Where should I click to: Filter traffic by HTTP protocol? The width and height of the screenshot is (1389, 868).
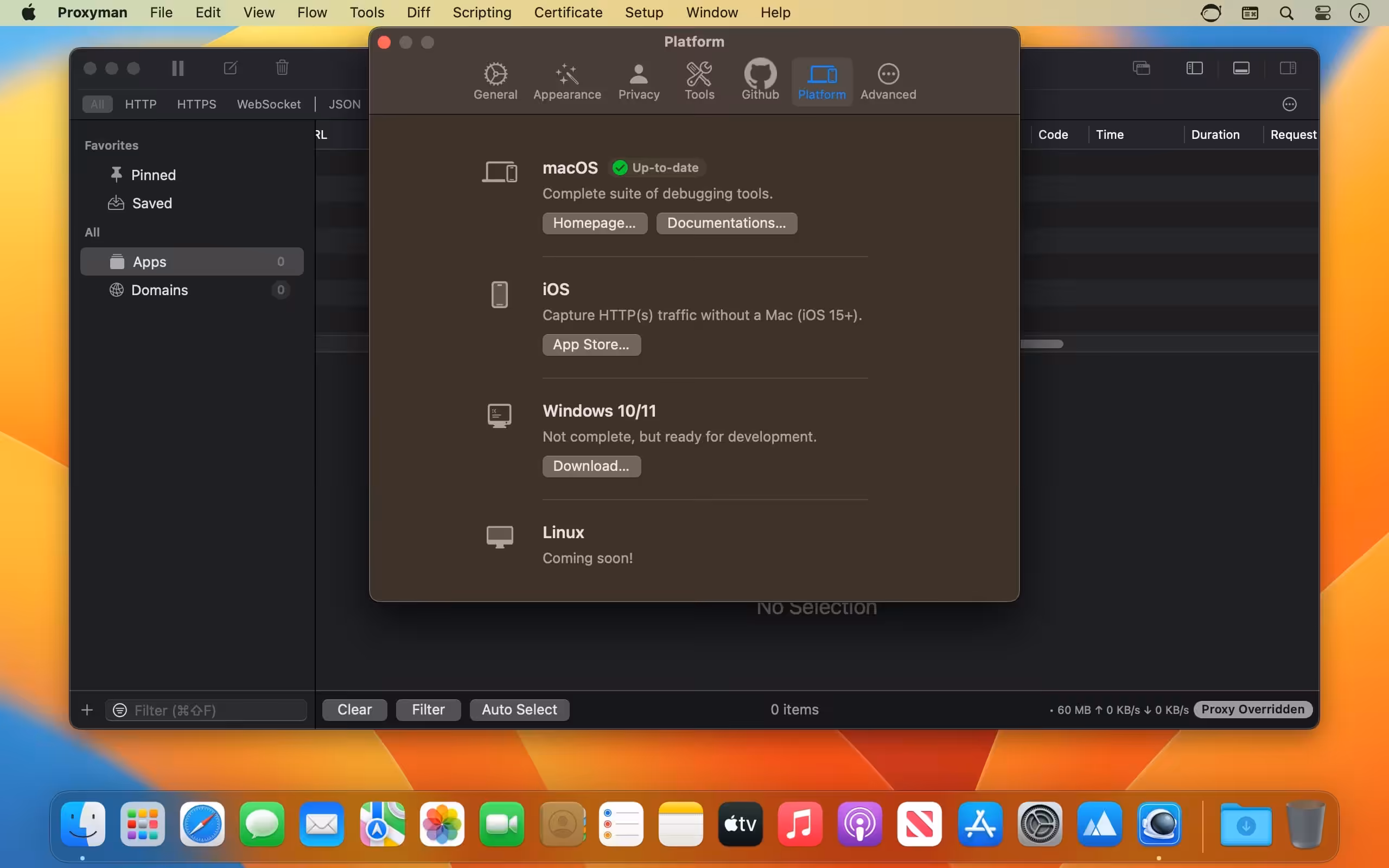pyautogui.click(x=141, y=104)
